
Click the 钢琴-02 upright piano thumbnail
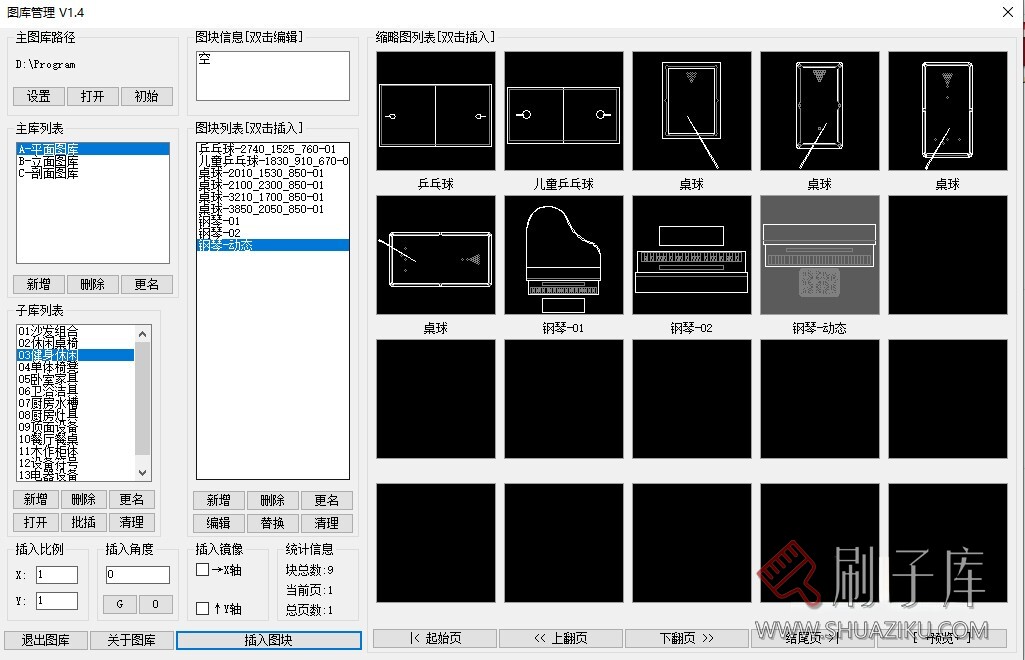coord(691,253)
